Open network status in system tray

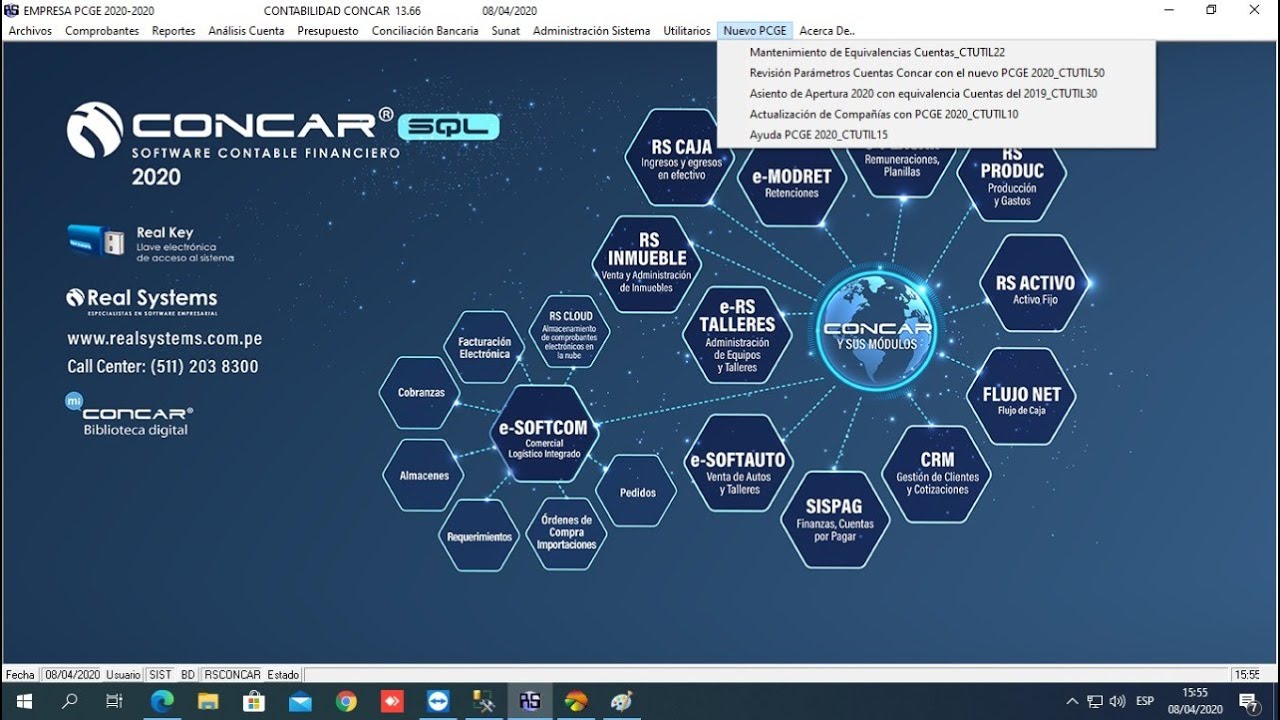[x=1095, y=701]
